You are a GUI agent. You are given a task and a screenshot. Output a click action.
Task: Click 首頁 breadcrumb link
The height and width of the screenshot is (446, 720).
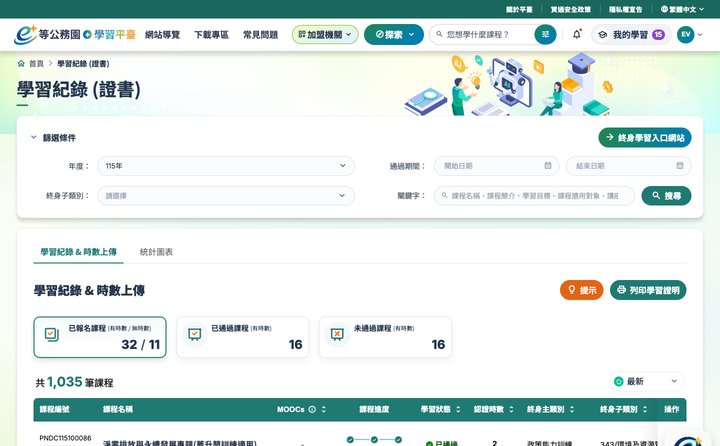[36, 63]
